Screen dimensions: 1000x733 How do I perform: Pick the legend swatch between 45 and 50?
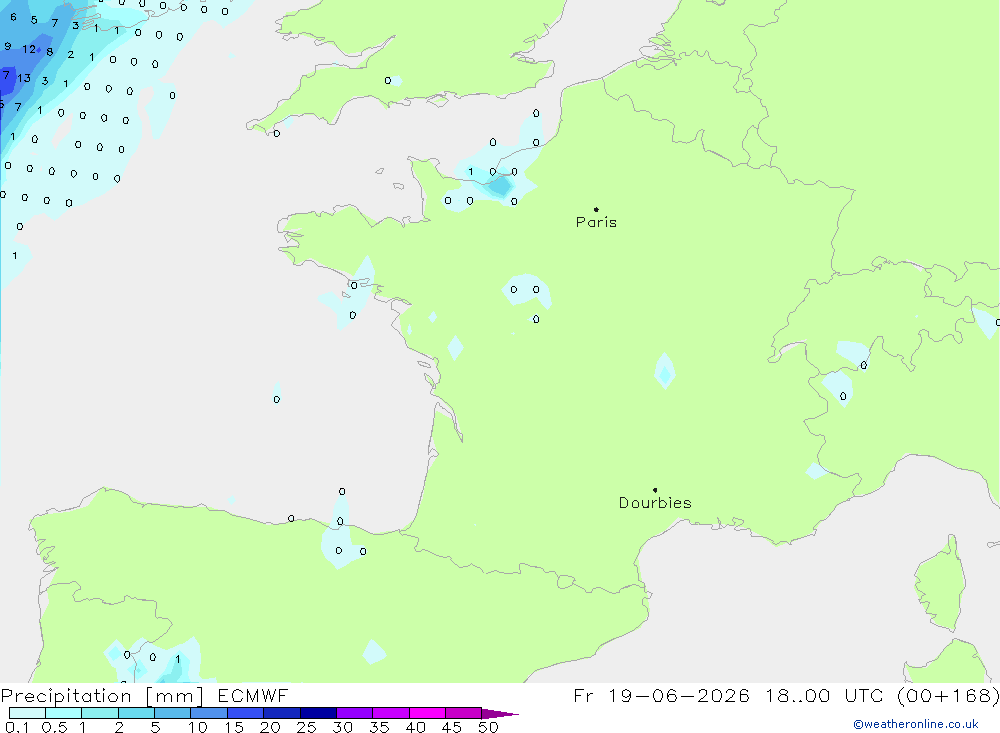tap(464, 713)
